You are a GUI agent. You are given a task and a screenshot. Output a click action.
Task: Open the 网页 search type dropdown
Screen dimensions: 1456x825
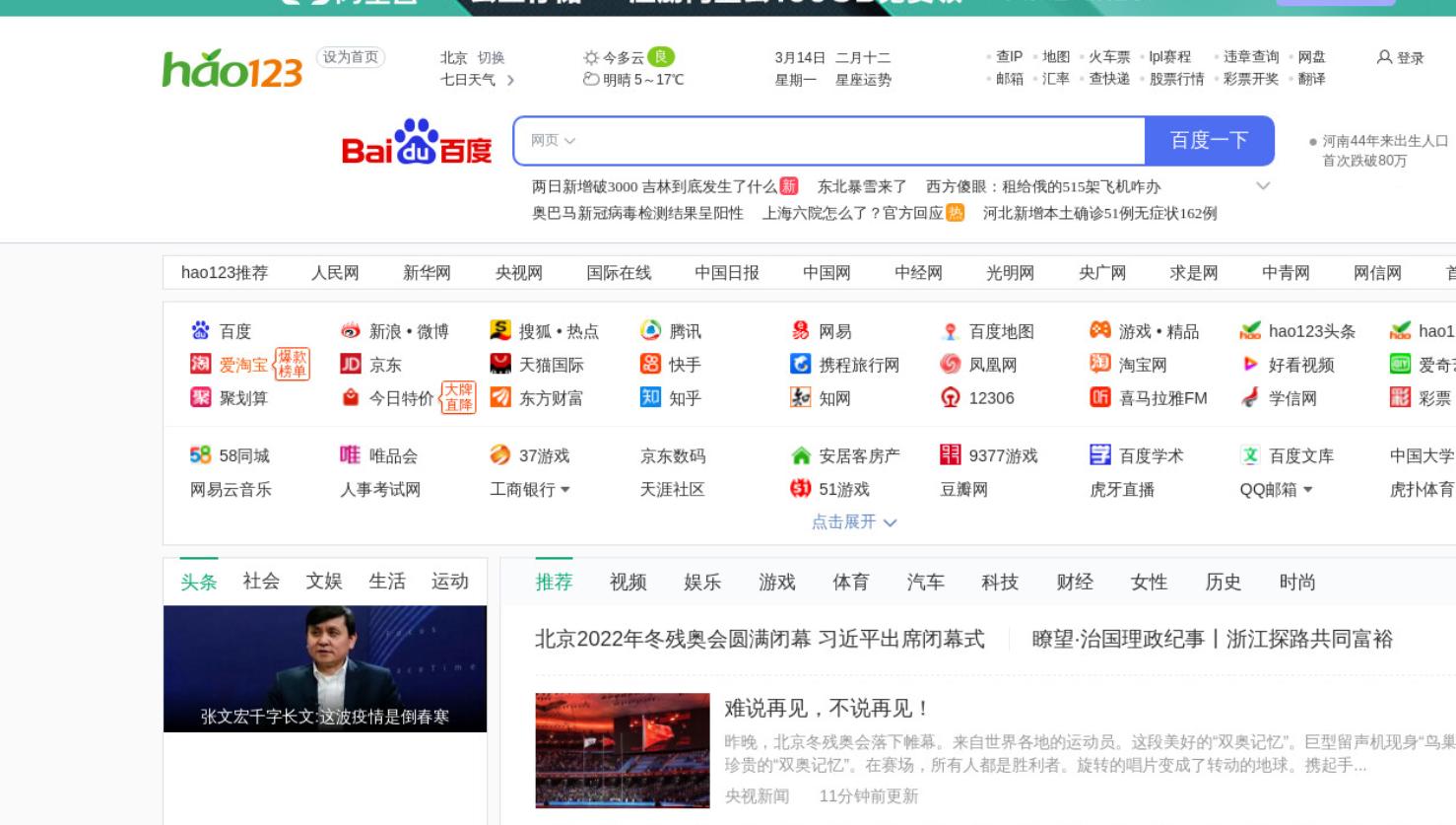(x=553, y=141)
